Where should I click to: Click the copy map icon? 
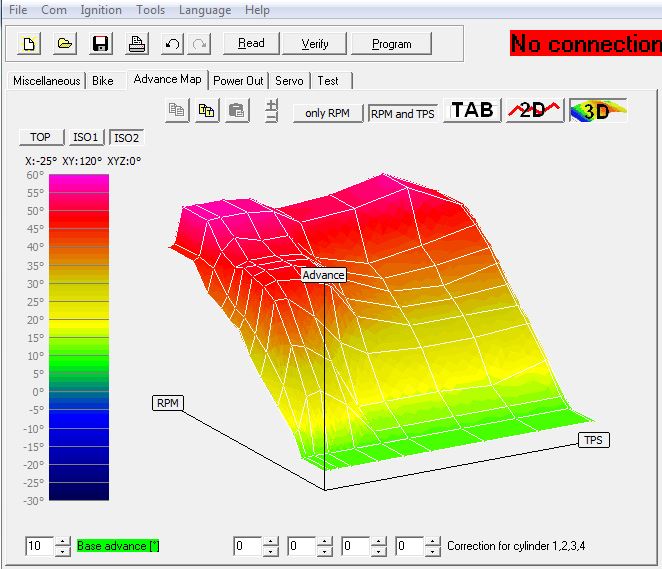point(176,111)
